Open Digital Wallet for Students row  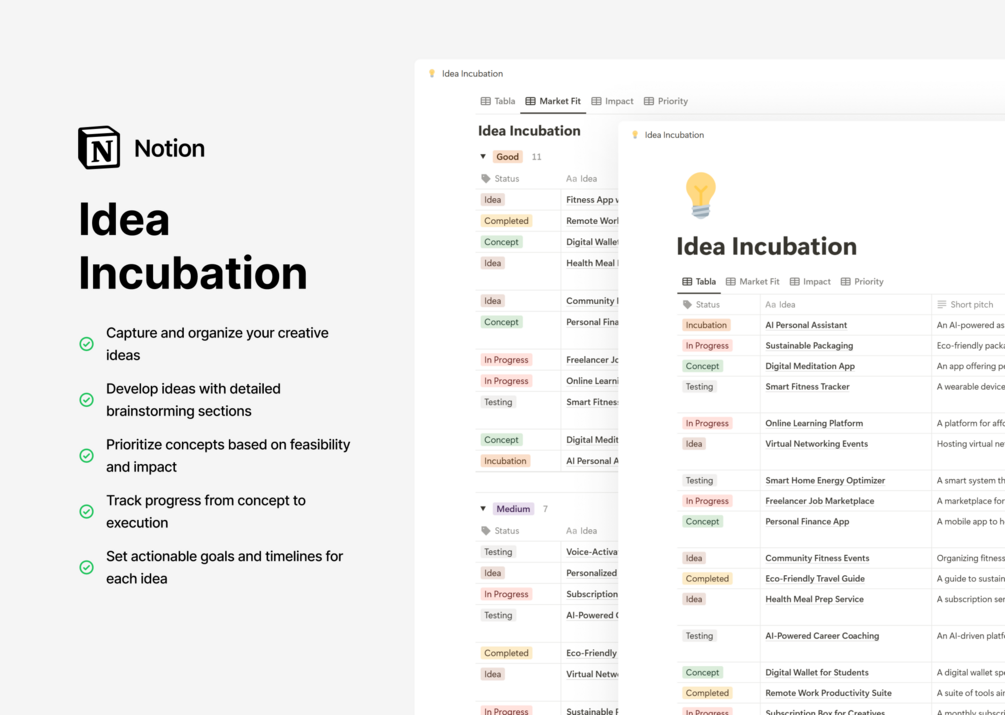coord(817,672)
